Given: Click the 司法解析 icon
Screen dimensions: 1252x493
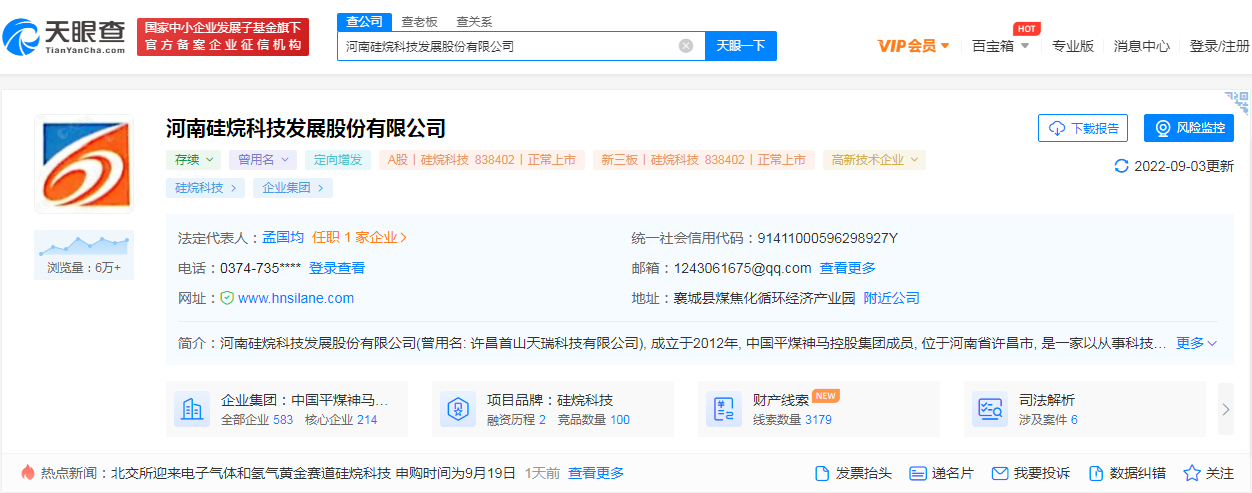Looking at the screenshot, I should pyautogui.click(x=990, y=408).
